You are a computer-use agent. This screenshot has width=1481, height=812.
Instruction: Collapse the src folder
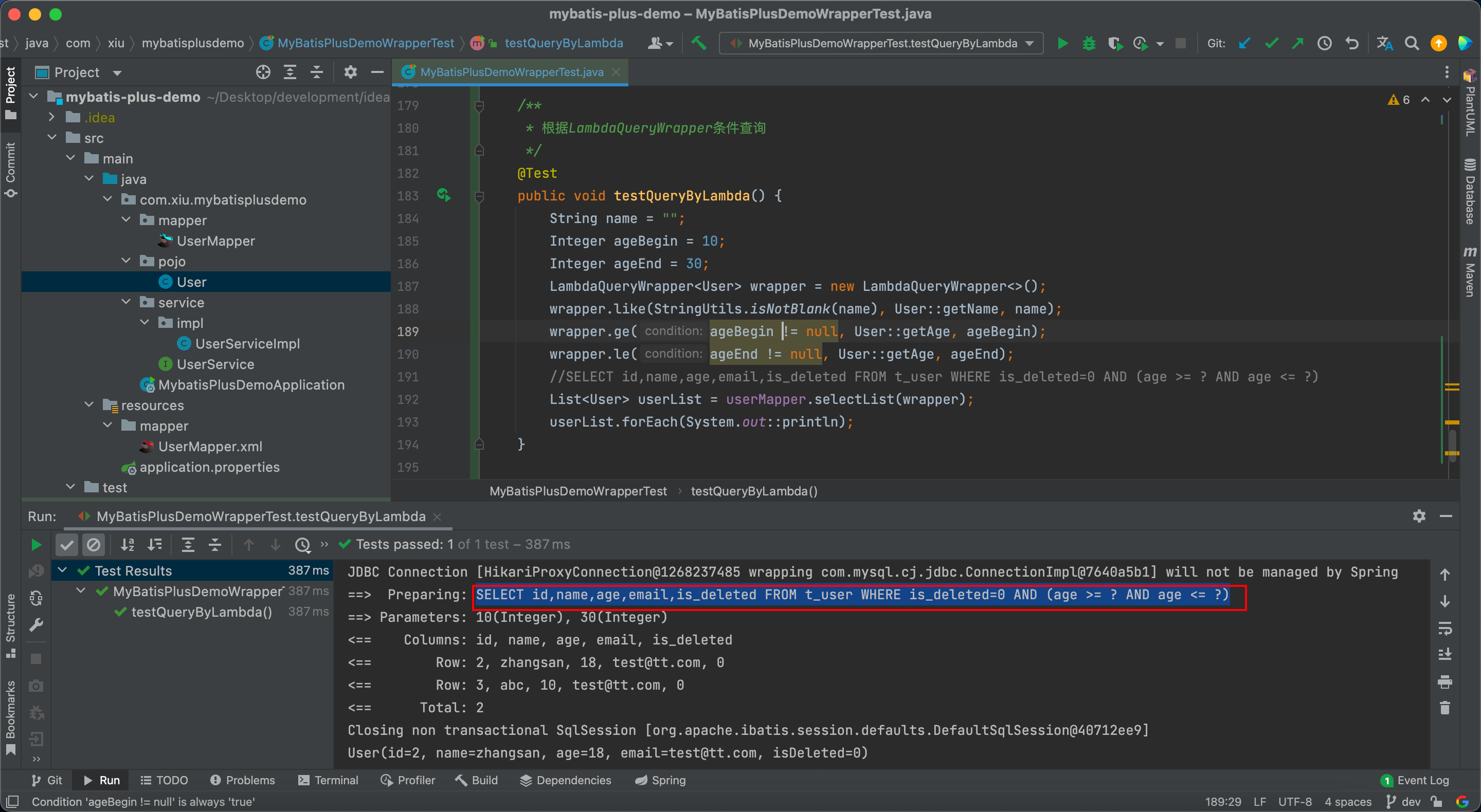tap(52, 138)
